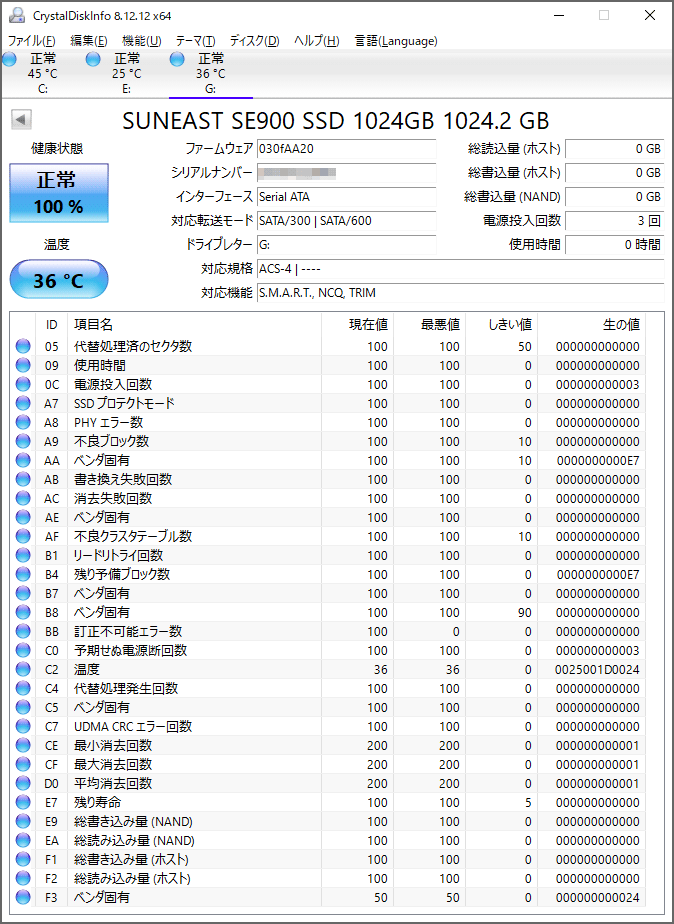Viewport: 674px width, 924px height.
Task: Click the firmware field 030fAA20
Action: pos(346,148)
